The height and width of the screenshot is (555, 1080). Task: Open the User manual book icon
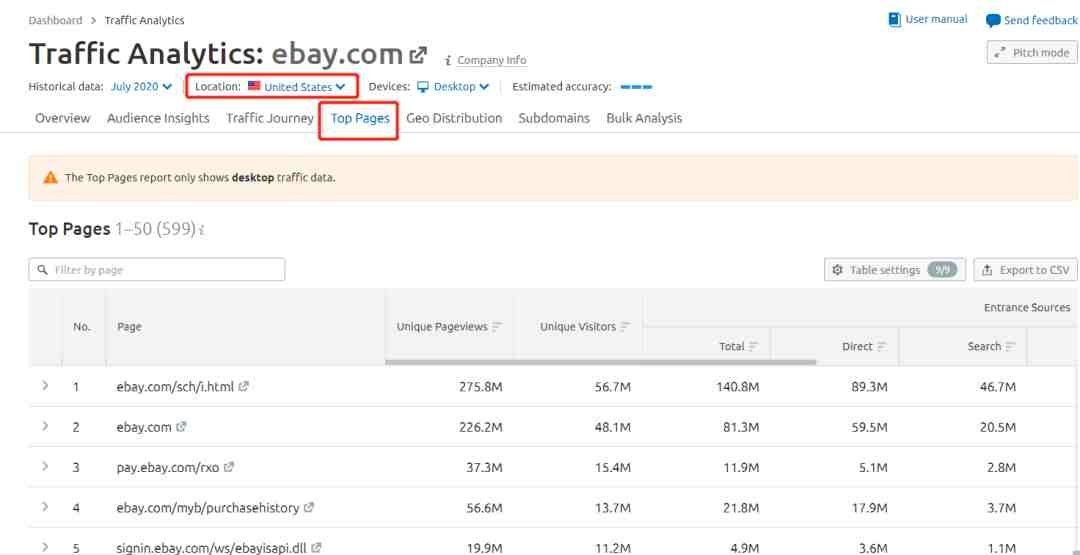pyautogui.click(x=895, y=19)
